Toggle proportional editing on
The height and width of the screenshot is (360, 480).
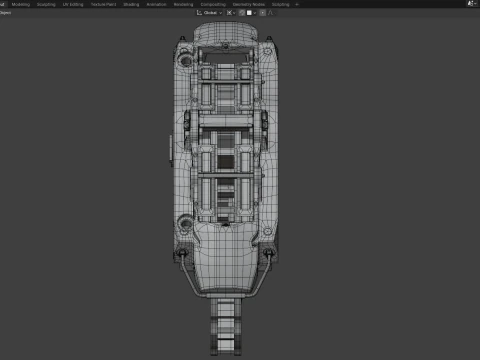click(263, 13)
